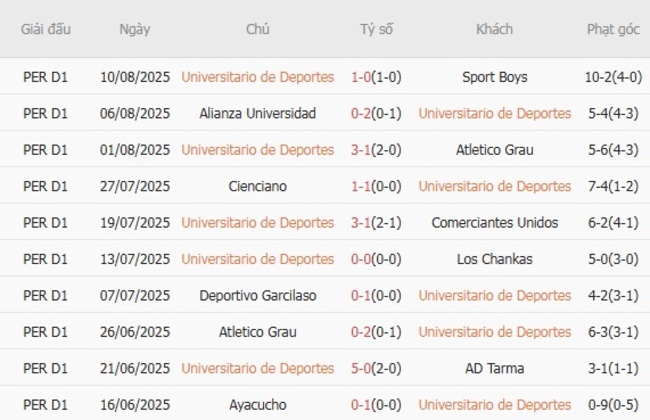Select the 10/08/2025 date cell
The height and width of the screenshot is (420, 650).
(x=135, y=77)
